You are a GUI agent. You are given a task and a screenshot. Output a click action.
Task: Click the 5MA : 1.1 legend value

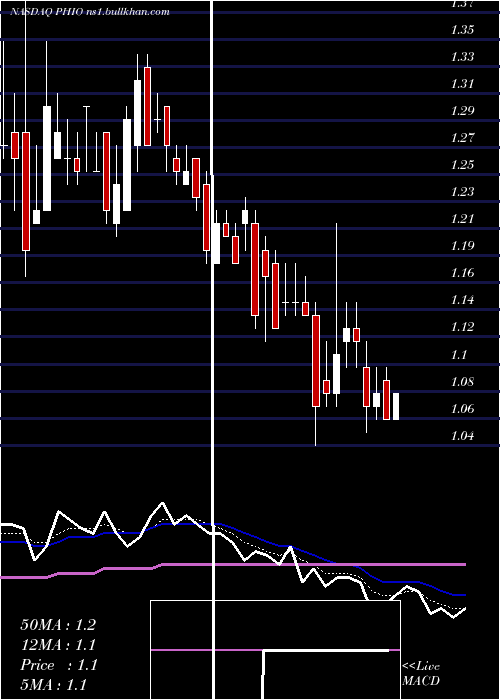(54, 685)
